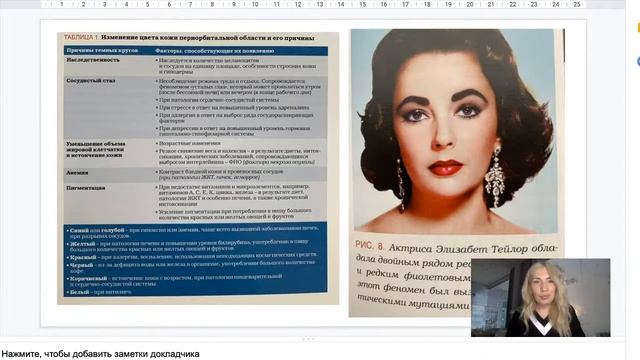Select the table image about periorbital skin color
This screenshot has height=360, width=640.
pyautogui.click(x=198, y=168)
